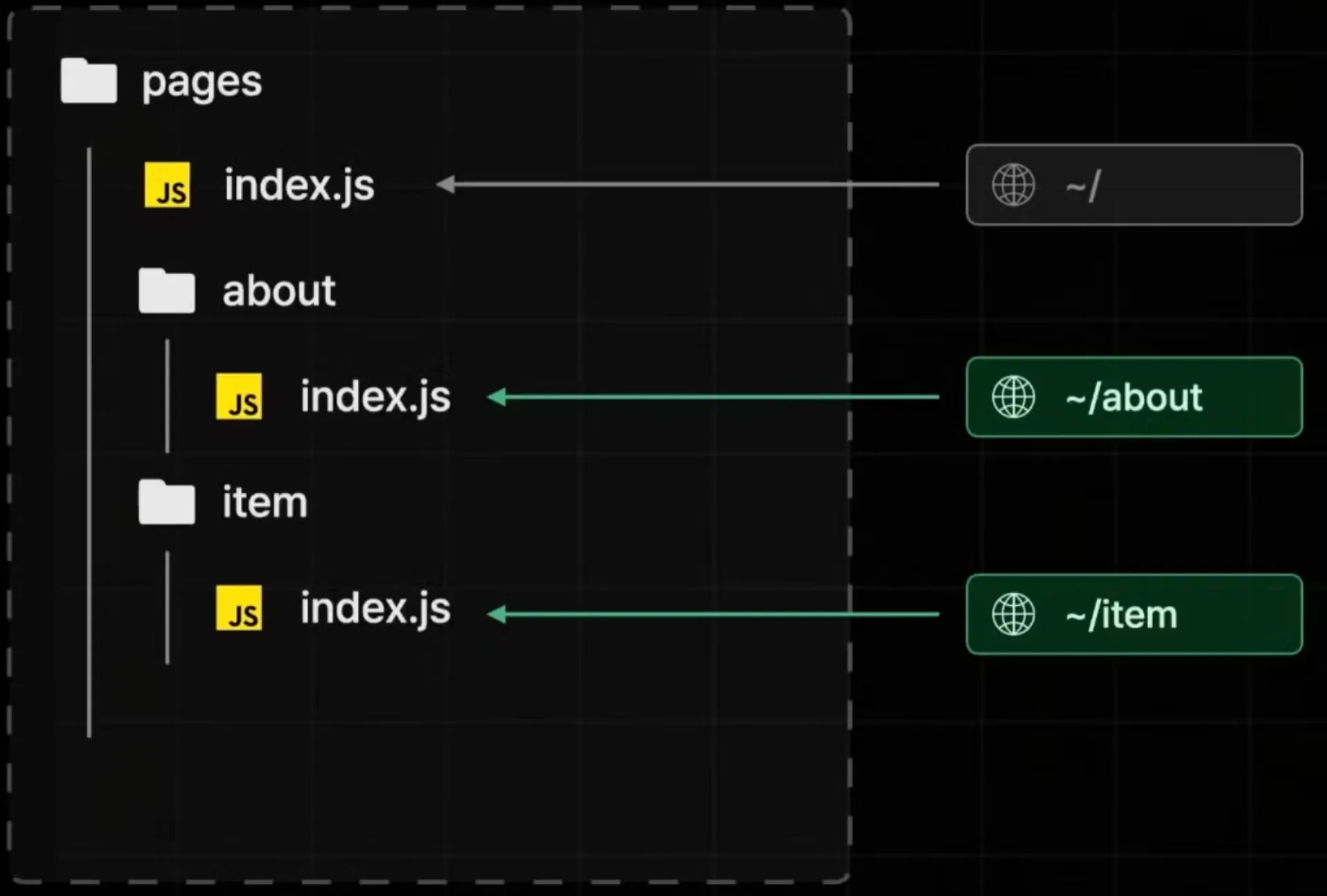Click the gray arrow line pointing to the root index.js
Image resolution: width=1327 pixels, height=896 pixels.
(693, 184)
